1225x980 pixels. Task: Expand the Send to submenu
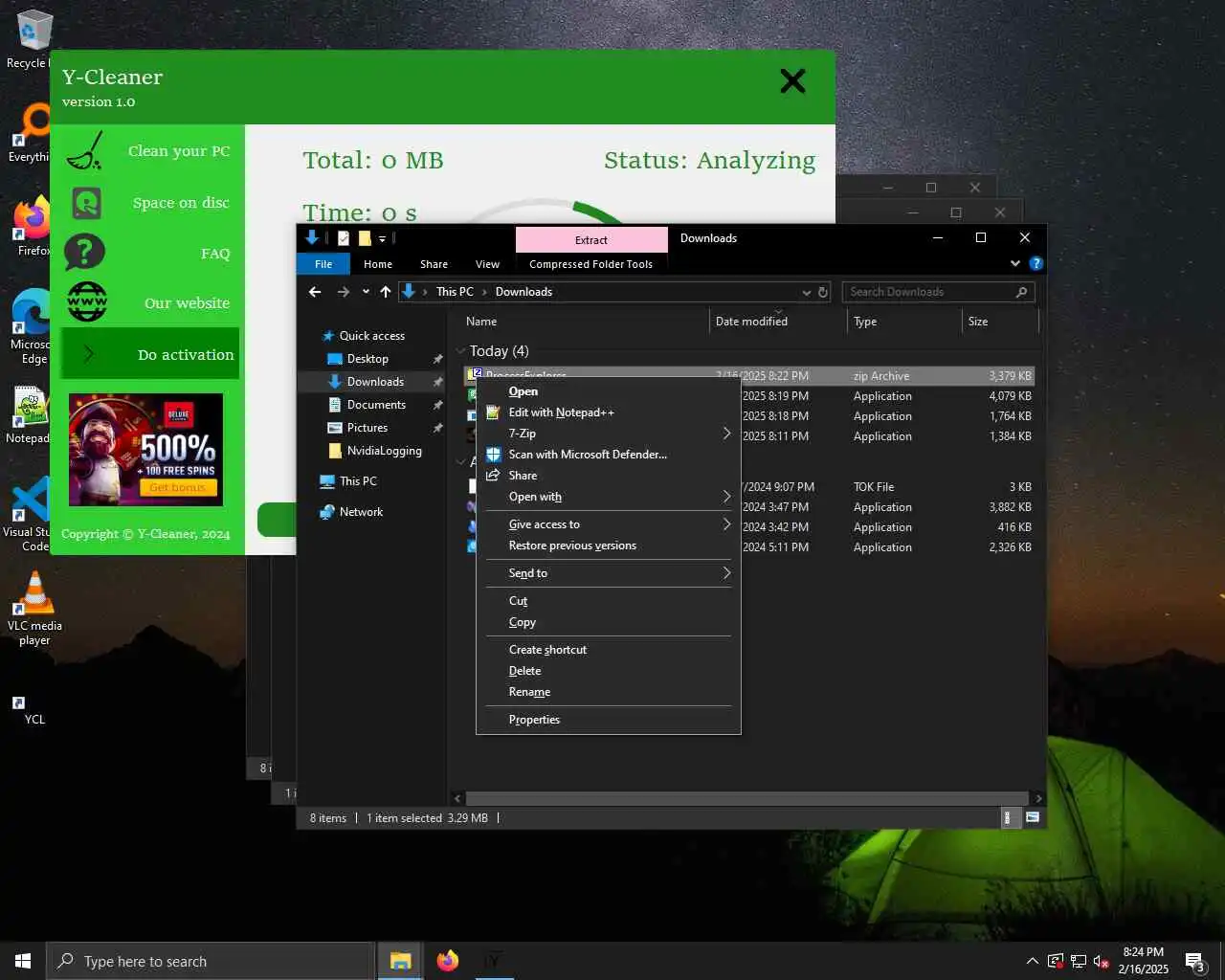pos(609,573)
